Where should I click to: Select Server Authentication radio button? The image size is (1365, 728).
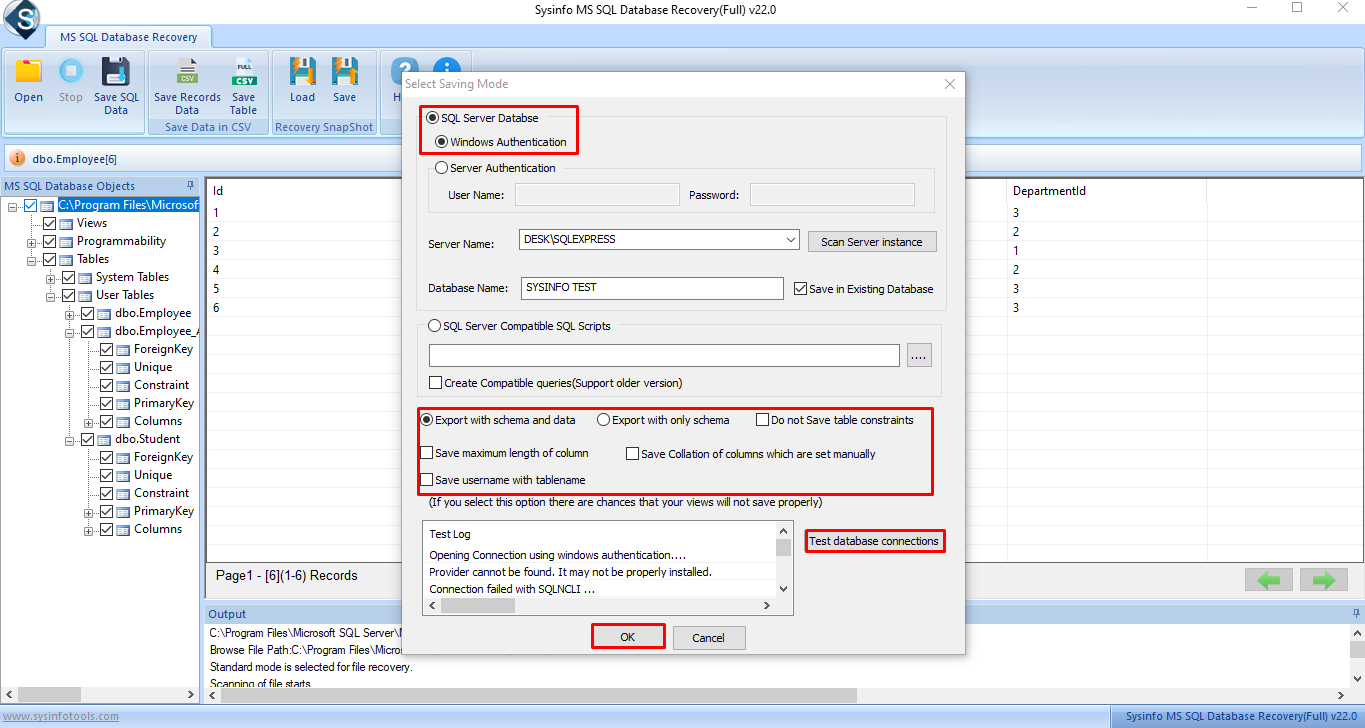point(442,168)
